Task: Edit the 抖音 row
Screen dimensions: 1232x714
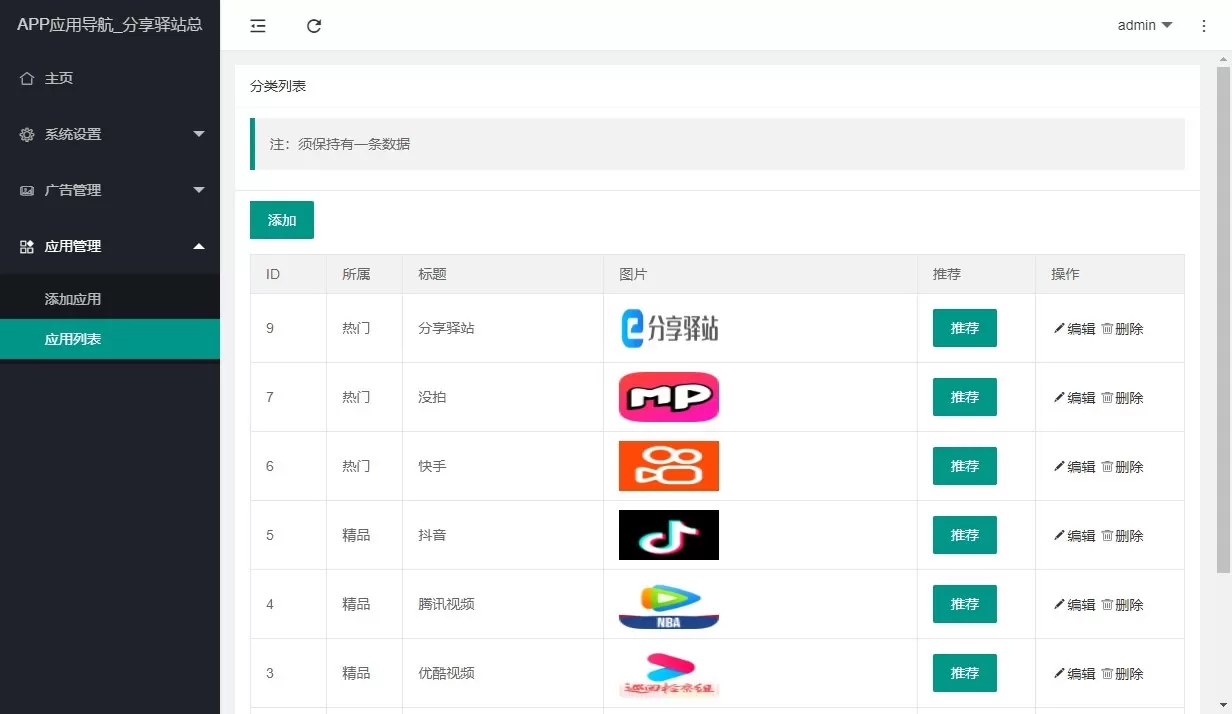Action: click(x=1075, y=536)
